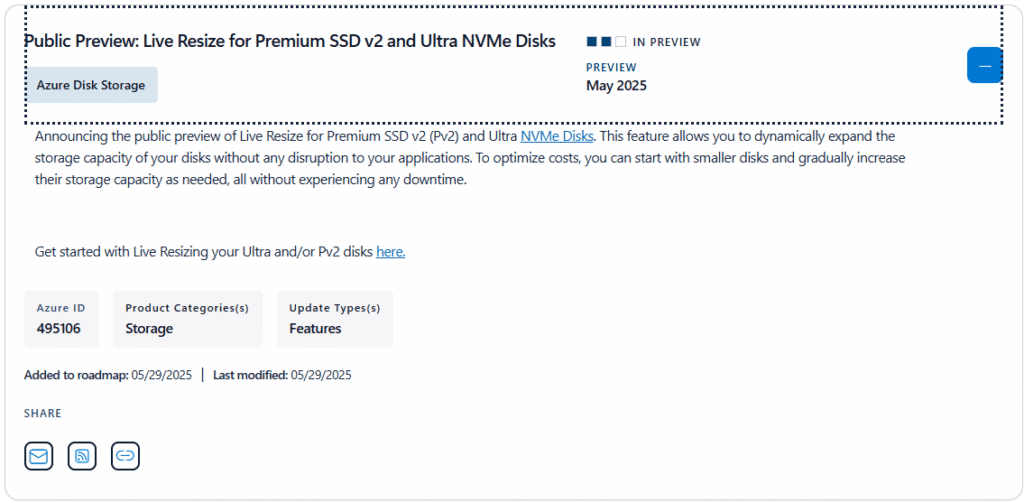Click the SHARE section label
The width and height of the screenshot is (1024, 503).
pos(43,413)
